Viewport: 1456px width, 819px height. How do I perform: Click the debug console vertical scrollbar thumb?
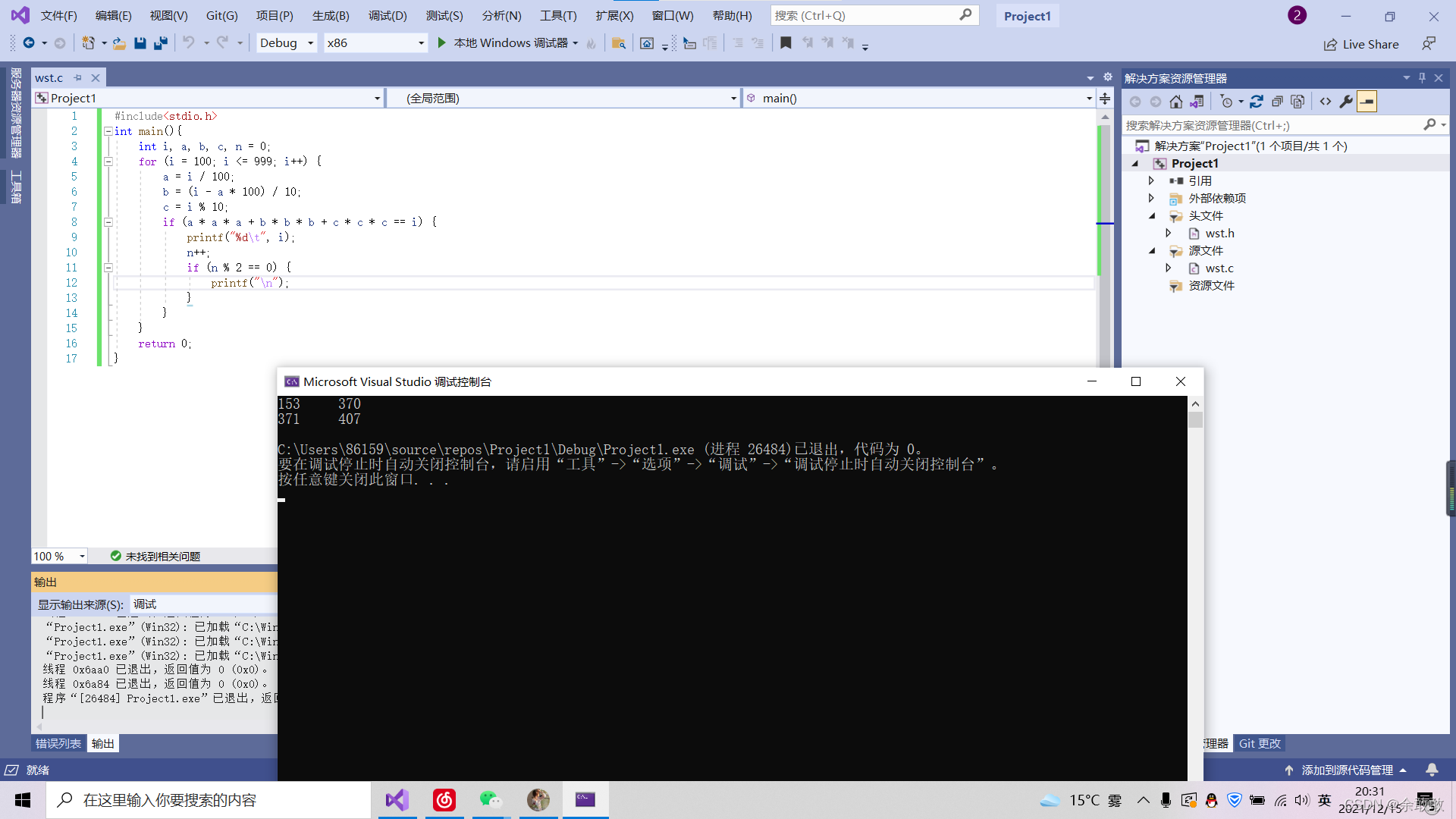[x=1195, y=420]
